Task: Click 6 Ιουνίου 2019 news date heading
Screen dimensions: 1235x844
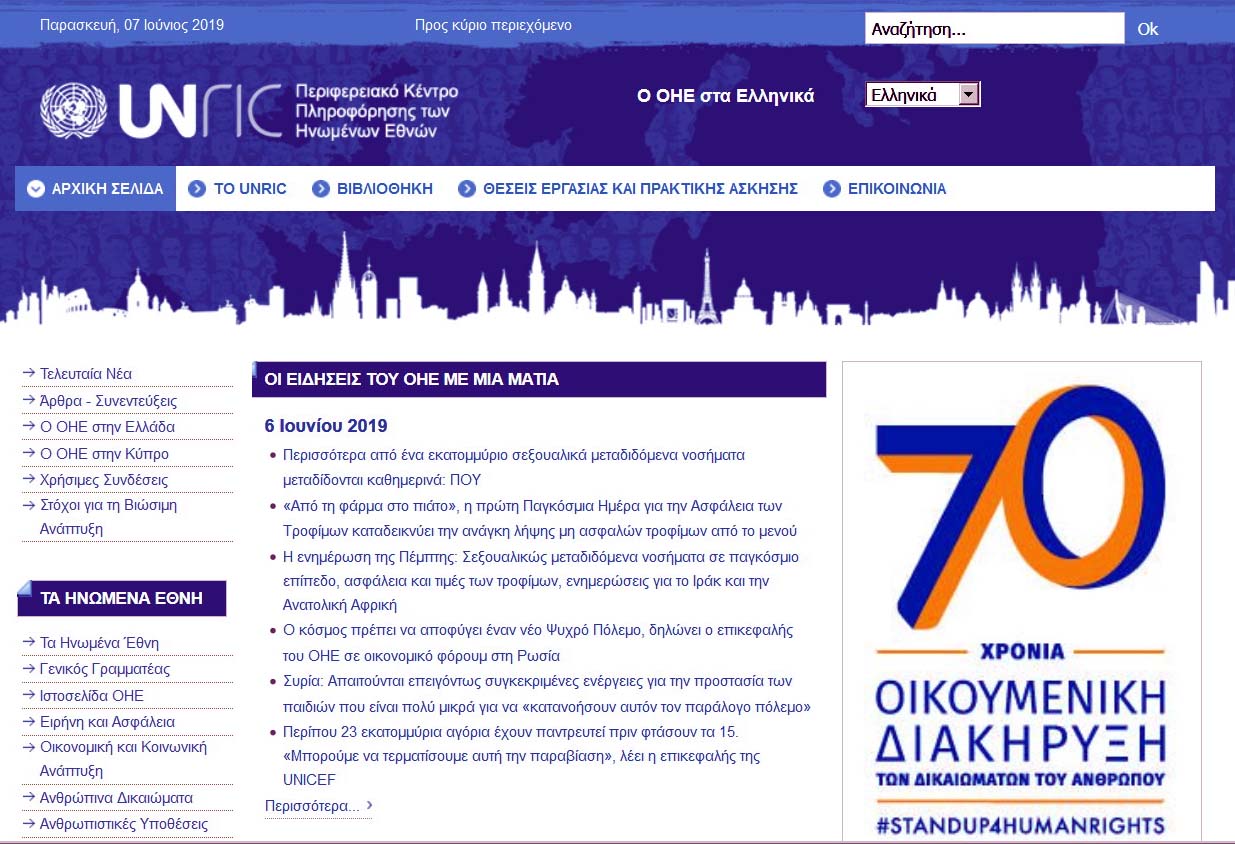Action: [326, 426]
